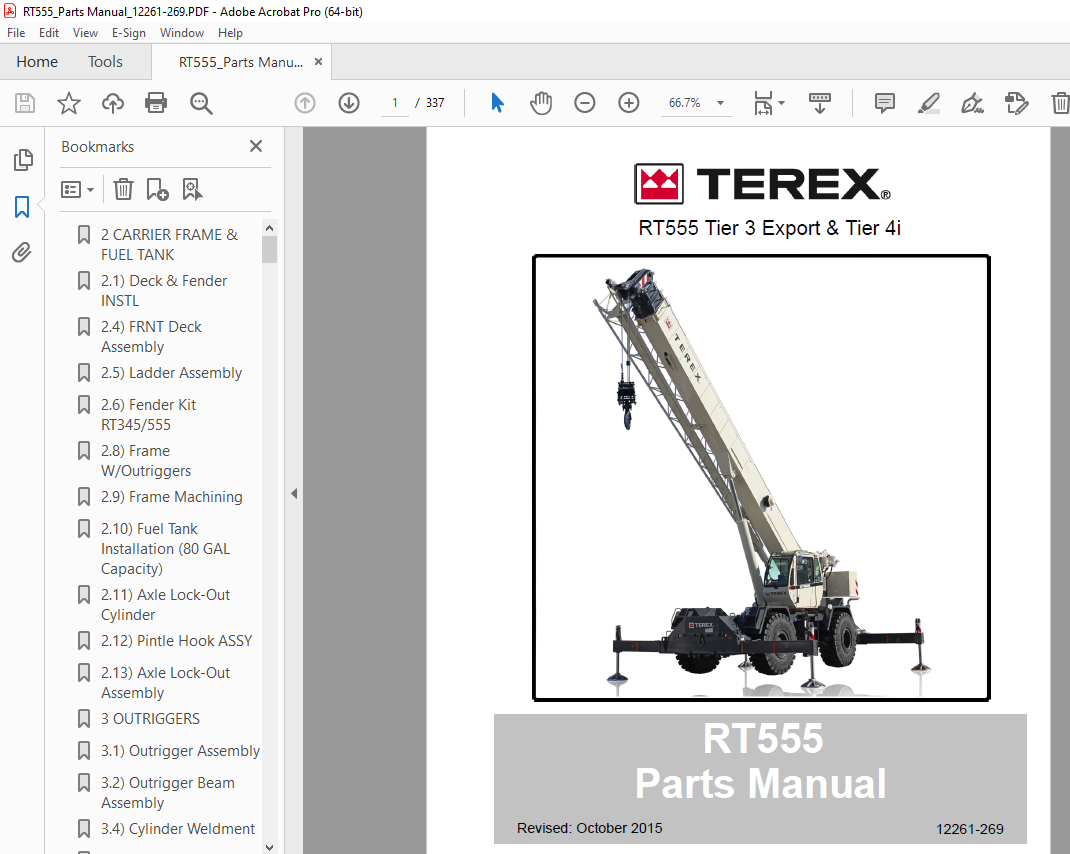Screen dimensions: 1070x854
Task: Switch to the Home tab
Action: click(x=37, y=62)
